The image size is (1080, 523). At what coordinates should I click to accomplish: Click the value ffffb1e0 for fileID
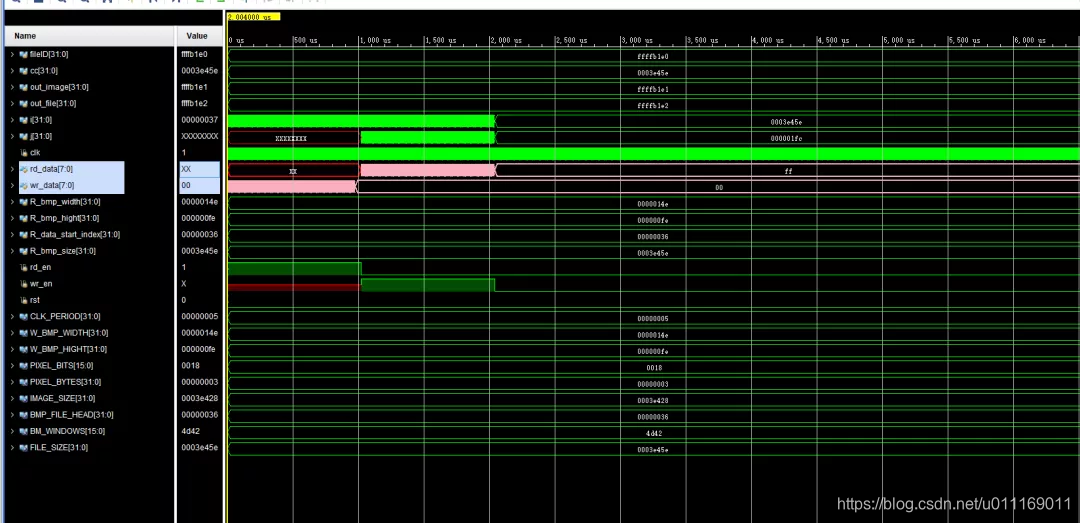(x=194, y=54)
